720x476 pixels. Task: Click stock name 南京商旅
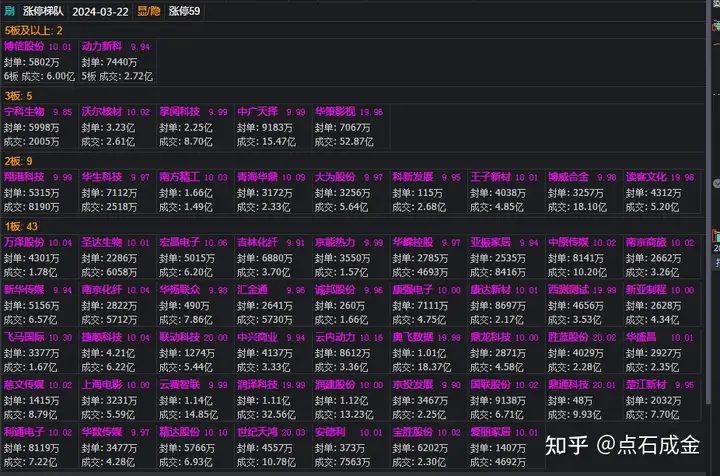point(646,242)
